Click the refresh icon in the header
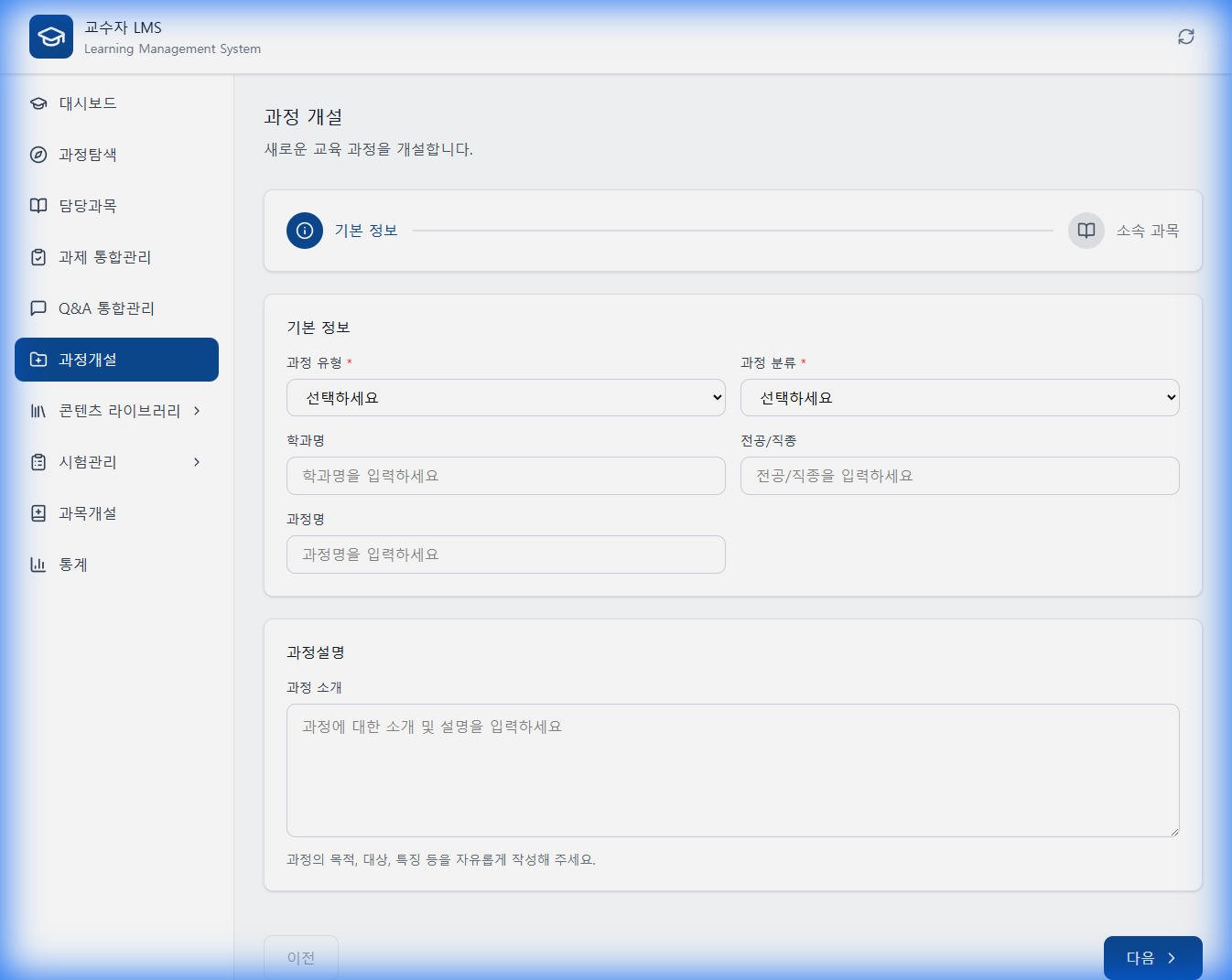 (1186, 37)
